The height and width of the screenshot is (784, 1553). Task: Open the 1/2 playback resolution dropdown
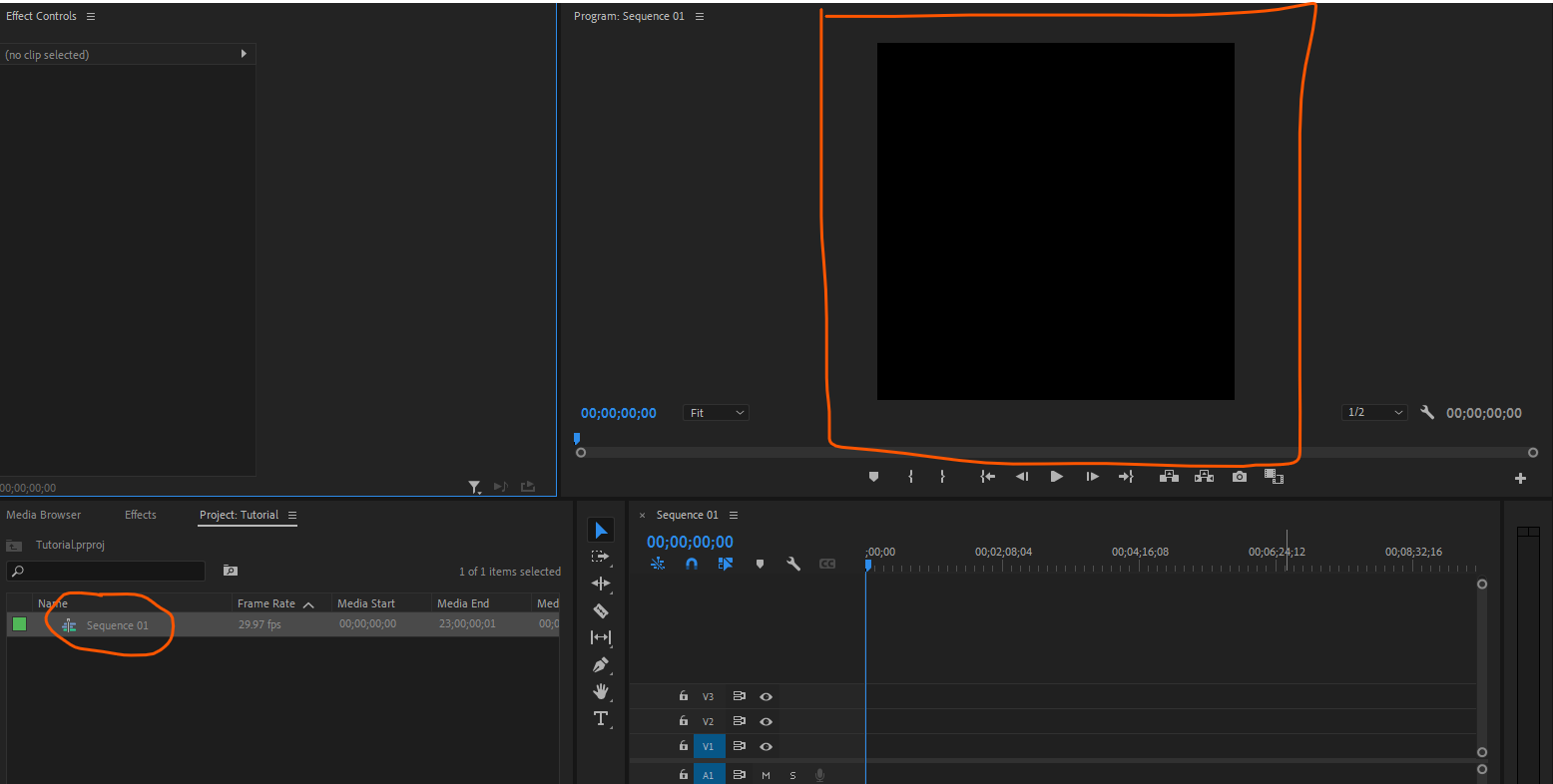(x=1374, y=412)
